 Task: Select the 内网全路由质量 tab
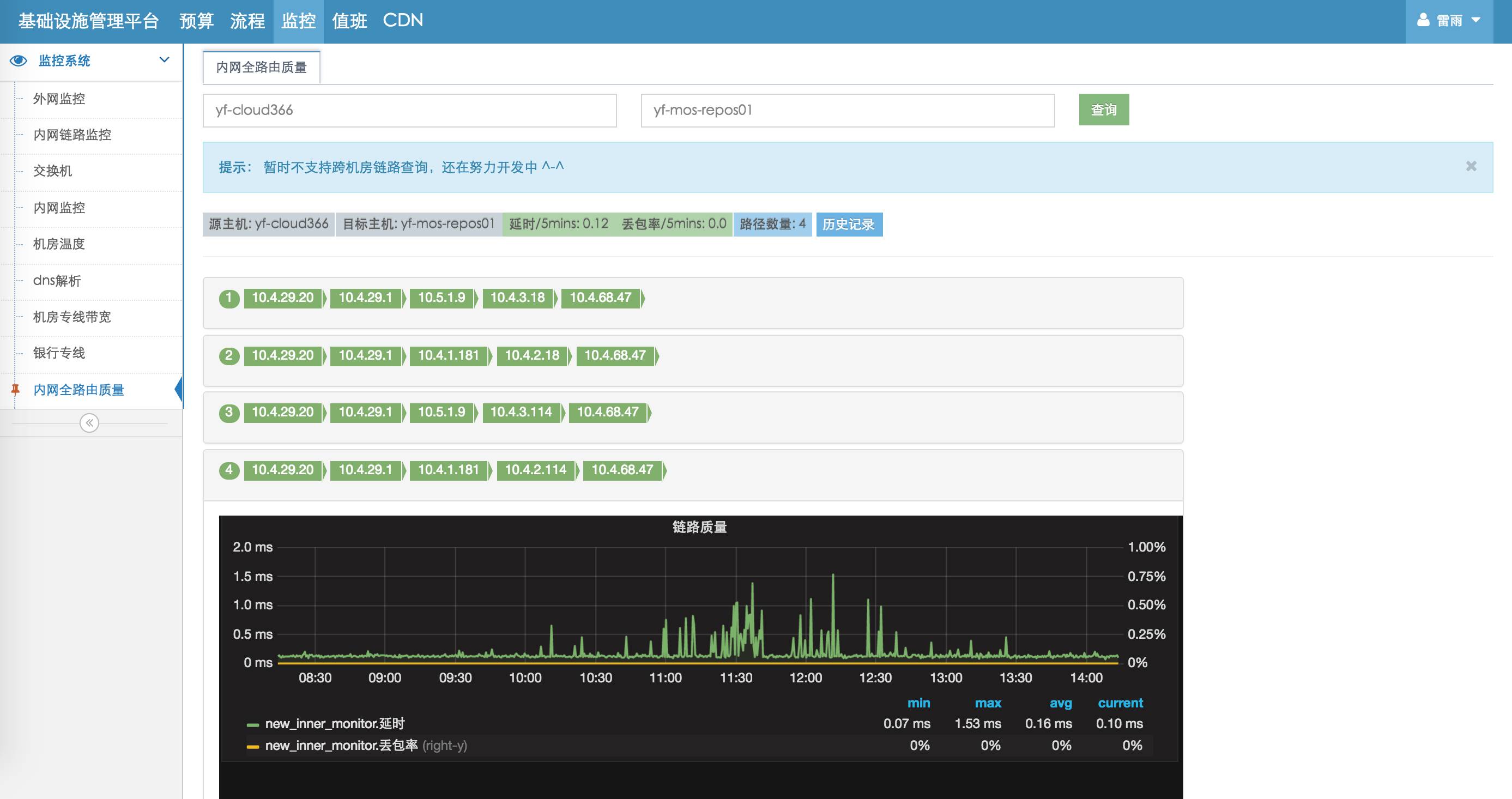[x=261, y=68]
